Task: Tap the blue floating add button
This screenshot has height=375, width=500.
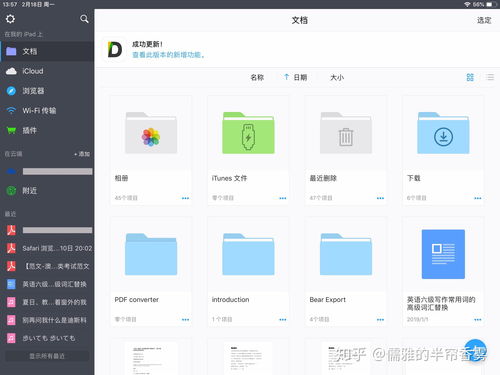Action: point(475,350)
